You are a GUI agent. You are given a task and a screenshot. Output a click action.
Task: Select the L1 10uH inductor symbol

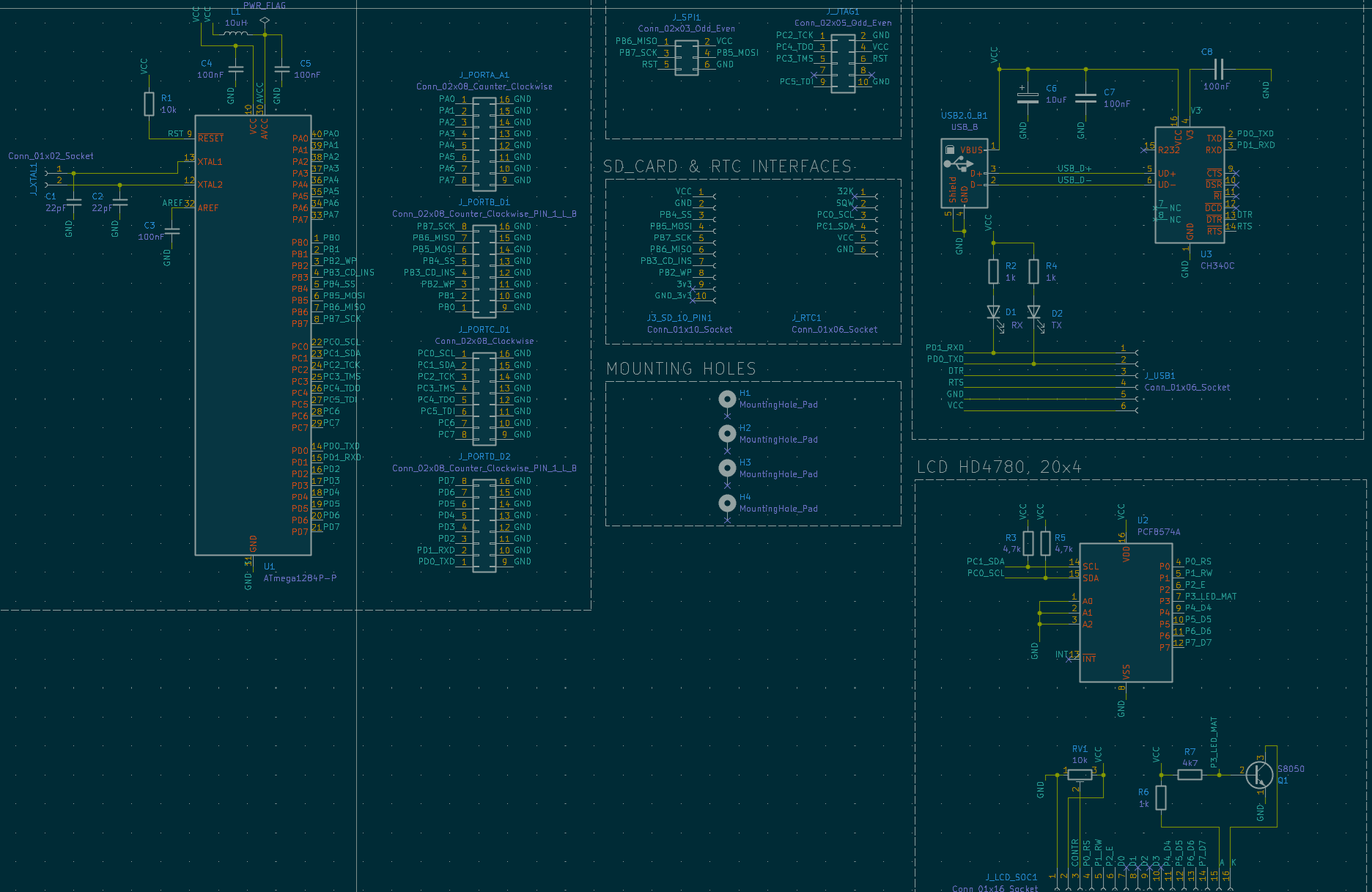(x=236, y=32)
